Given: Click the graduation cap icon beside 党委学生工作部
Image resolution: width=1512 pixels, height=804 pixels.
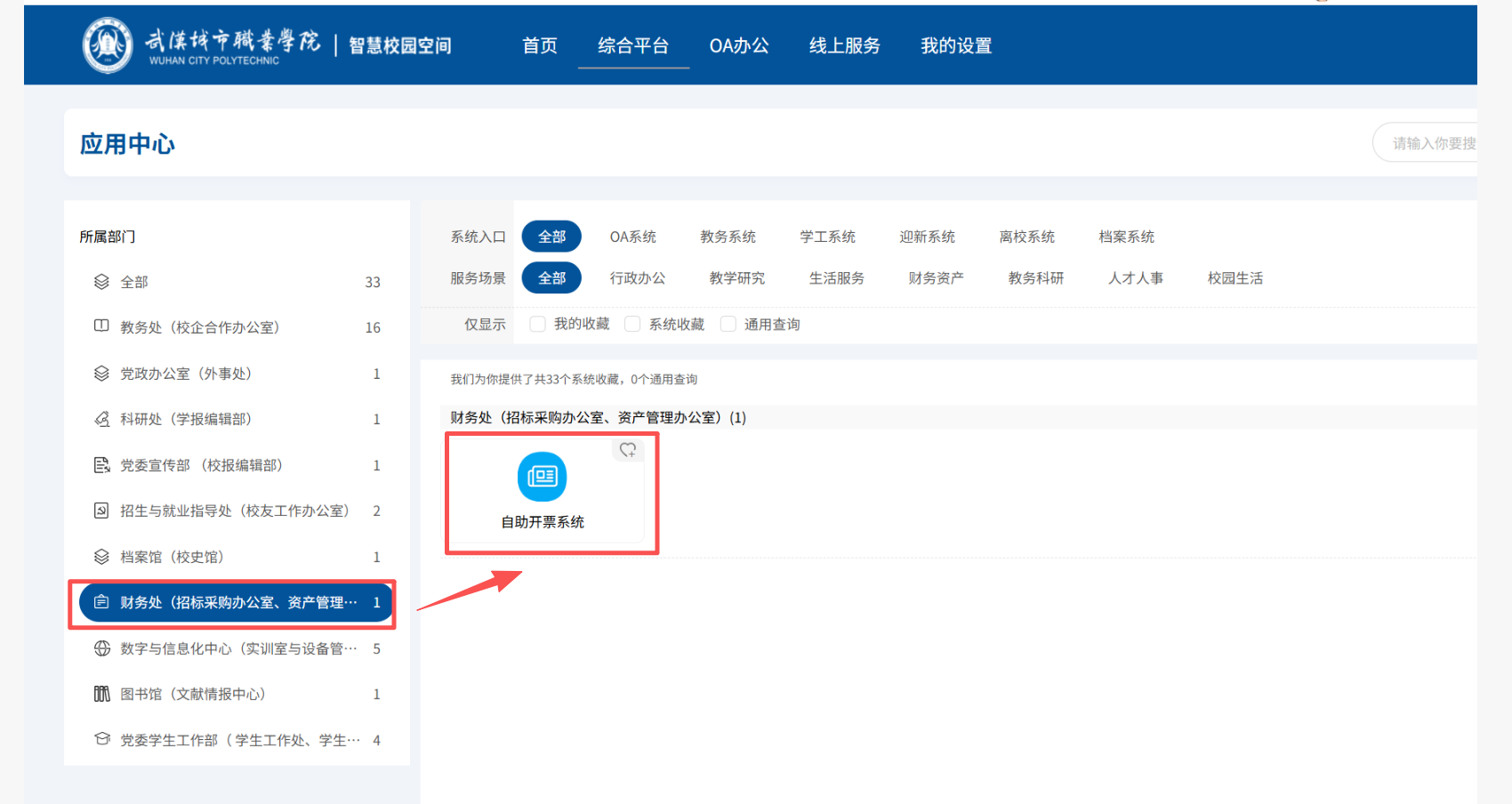Looking at the screenshot, I should pyautogui.click(x=101, y=739).
